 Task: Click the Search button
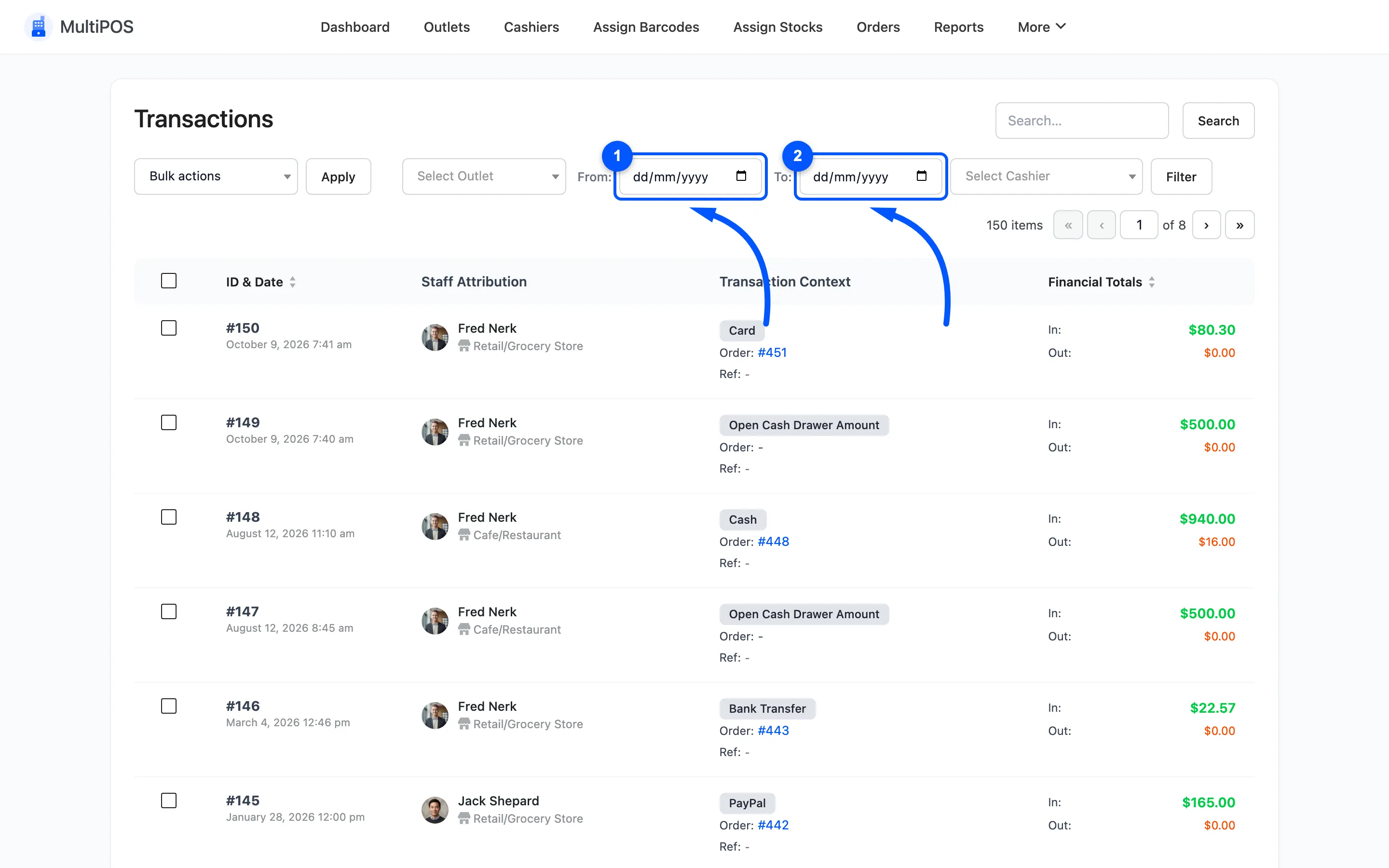[x=1218, y=121]
